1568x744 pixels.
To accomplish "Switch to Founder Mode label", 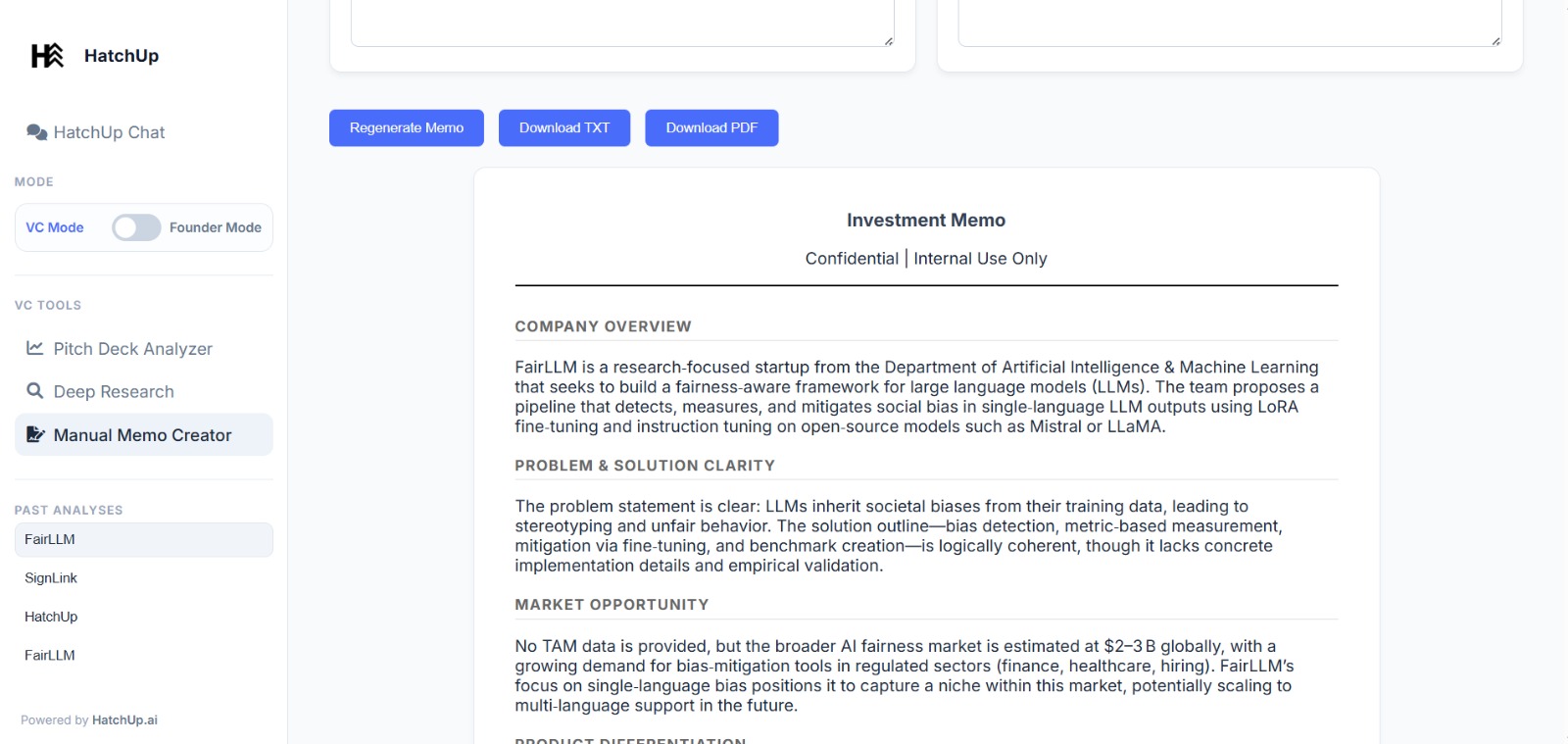I will click(x=215, y=227).
